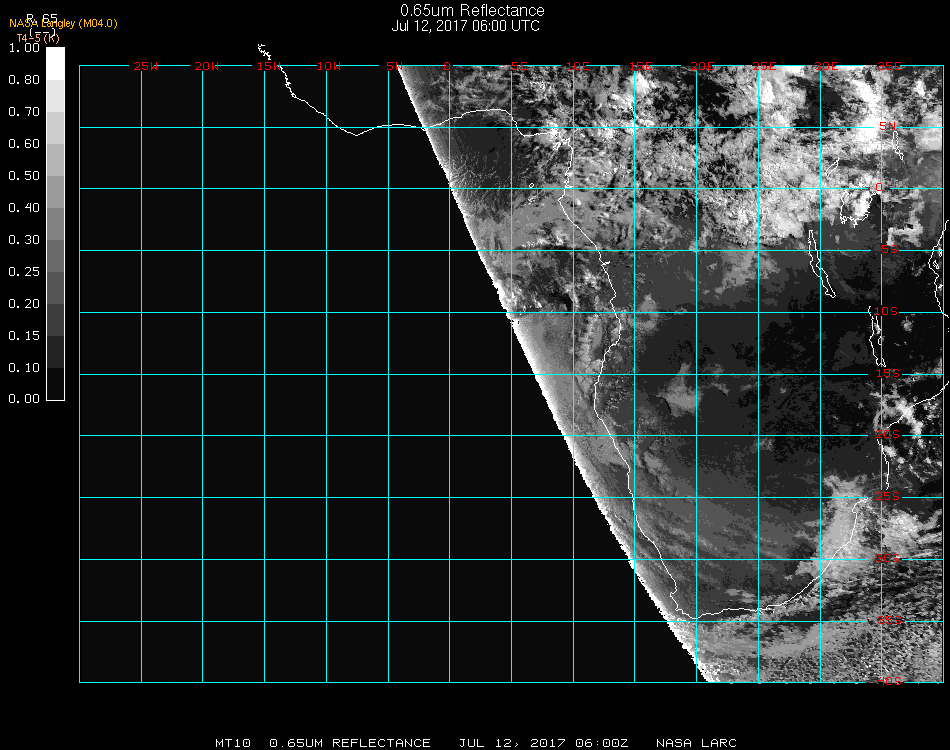
Task: Click the 0.00 value on the reflectance scale
Action: (x=24, y=399)
